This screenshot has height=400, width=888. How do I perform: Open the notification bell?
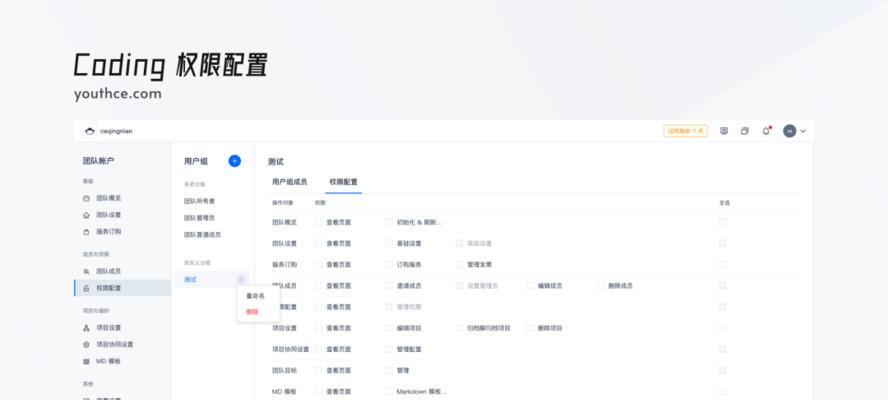click(x=766, y=131)
